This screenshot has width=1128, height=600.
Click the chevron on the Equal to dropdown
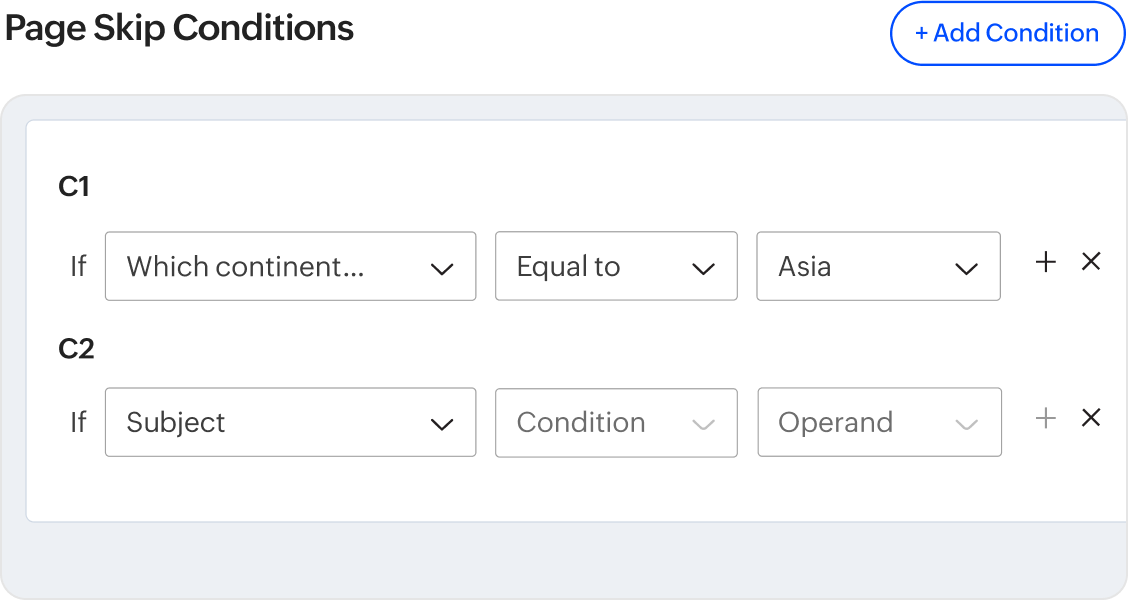pyautogui.click(x=703, y=267)
